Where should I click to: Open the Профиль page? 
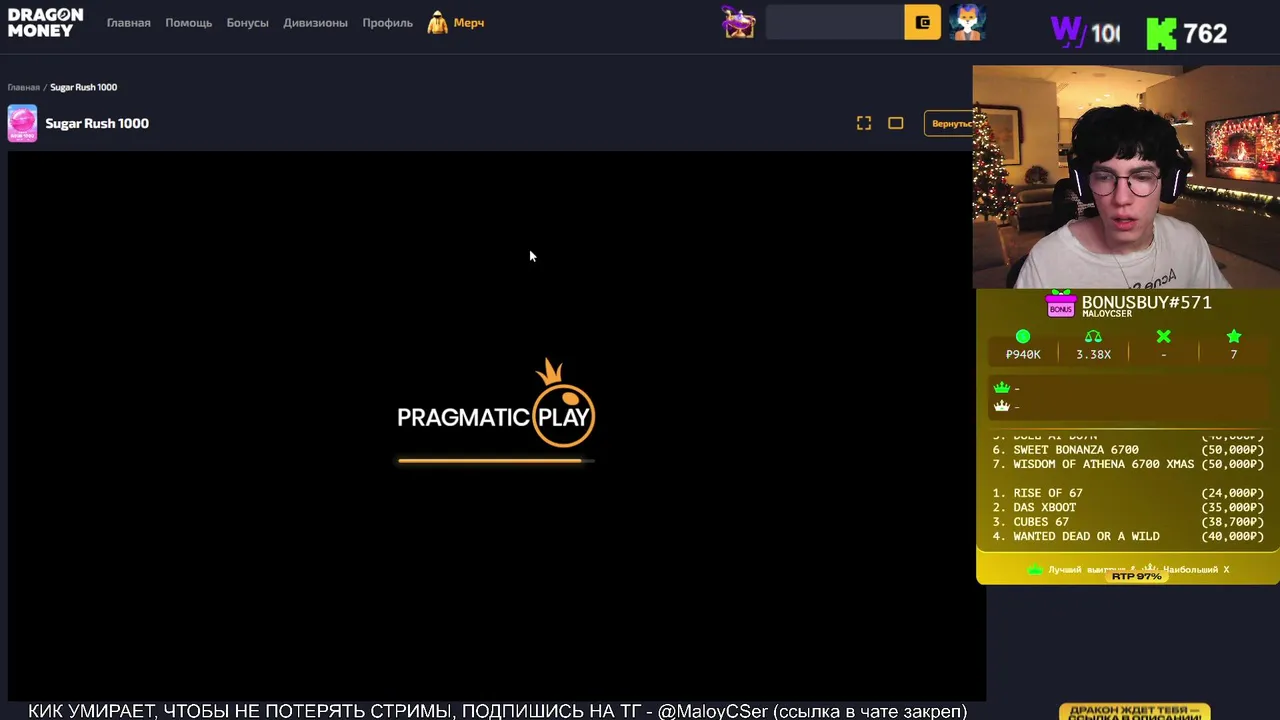coord(387,23)
